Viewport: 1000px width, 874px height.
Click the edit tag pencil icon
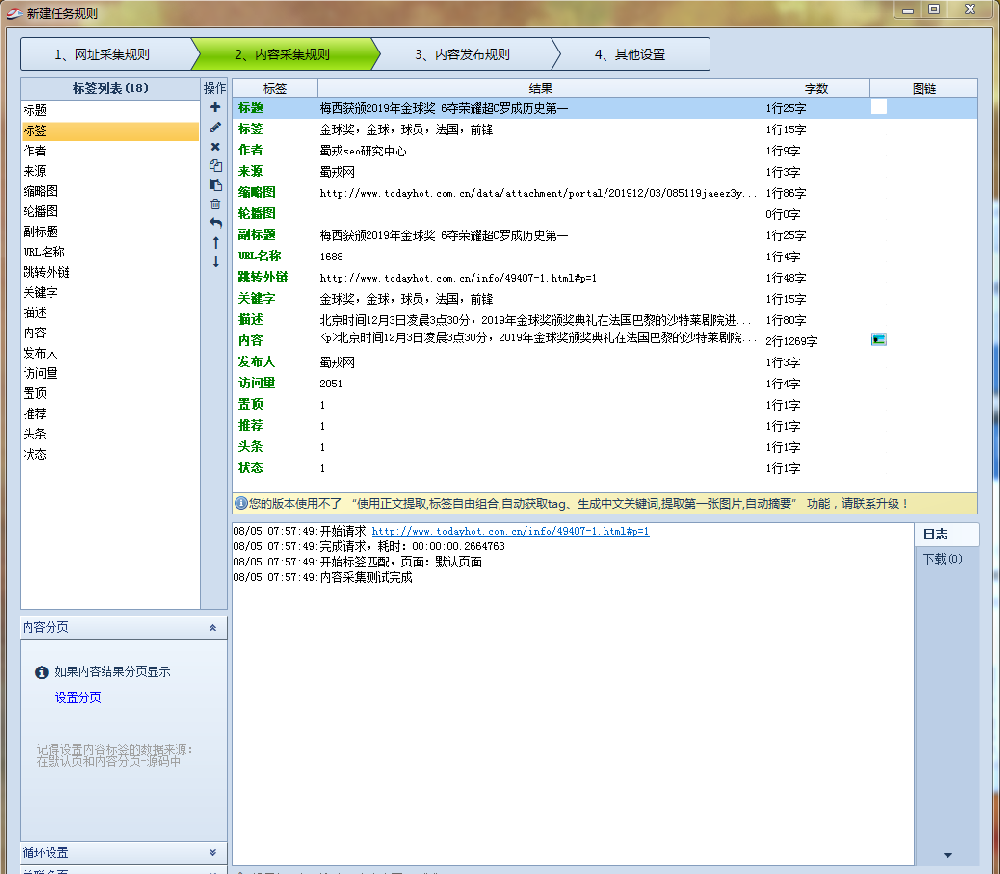tap(215, 127)
